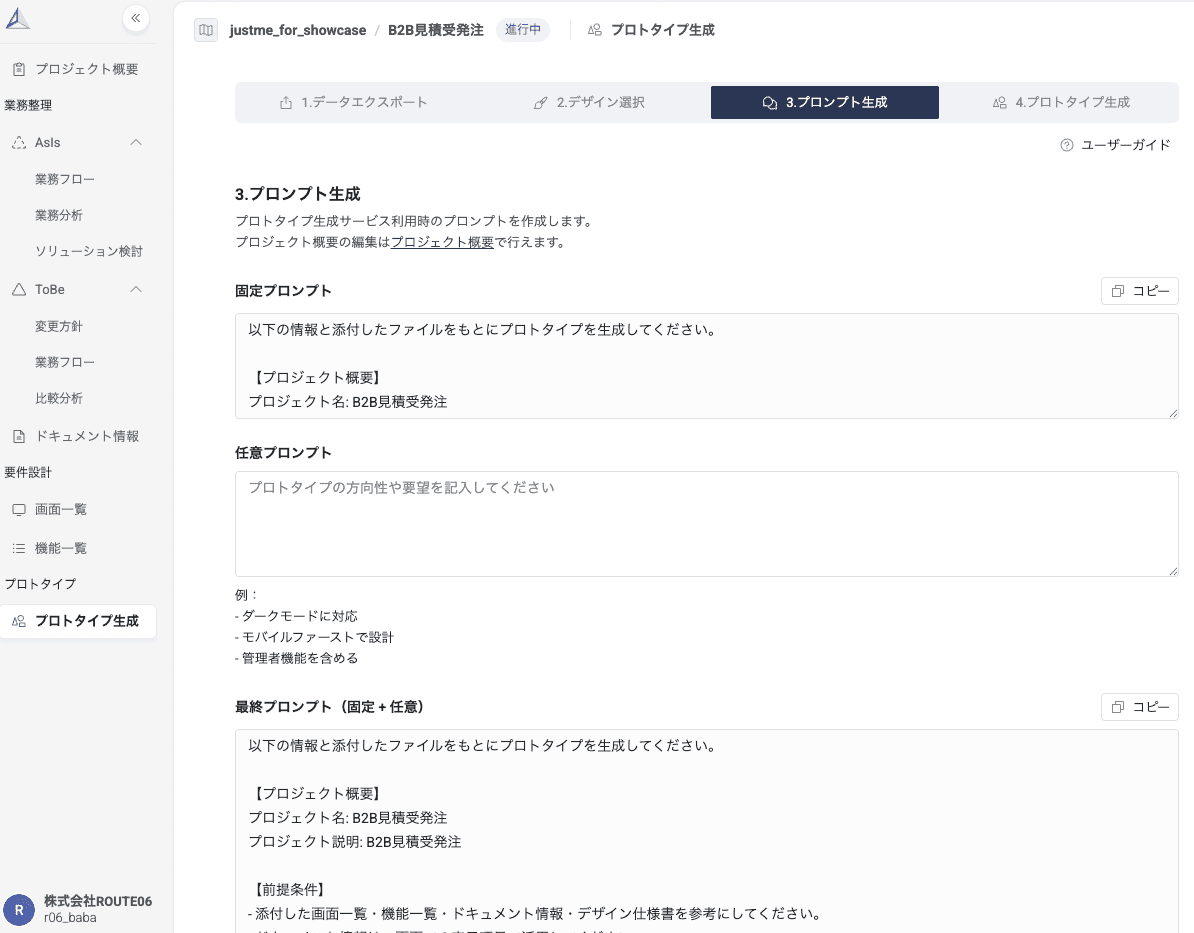The image size is (1194, 933).
Task: Open 画面一覧 in the sidebar
Action: coord(60,509)
